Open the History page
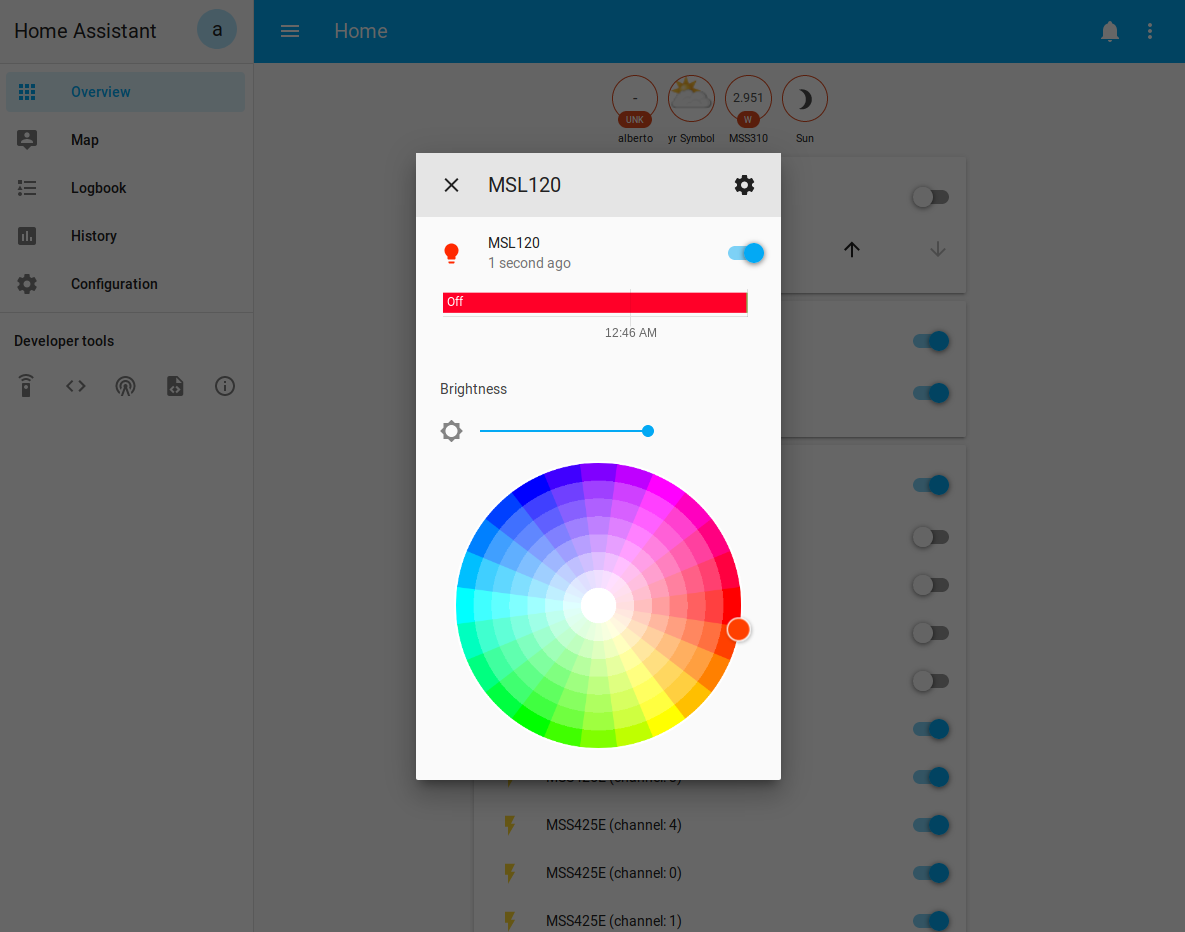Viewport: 1185px width, 932px height. (125, 236)
